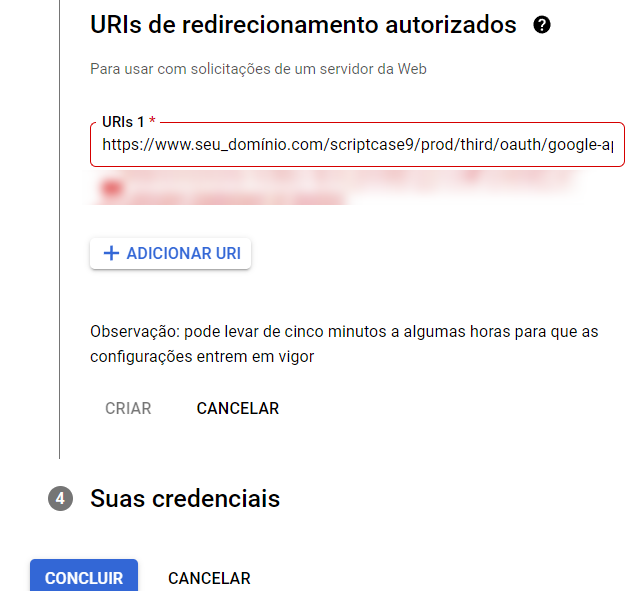This screenshot has height=591, width=625.
Task: Select the 'Para usar com solicitações' subtitle
Action: tap(258, 69)
